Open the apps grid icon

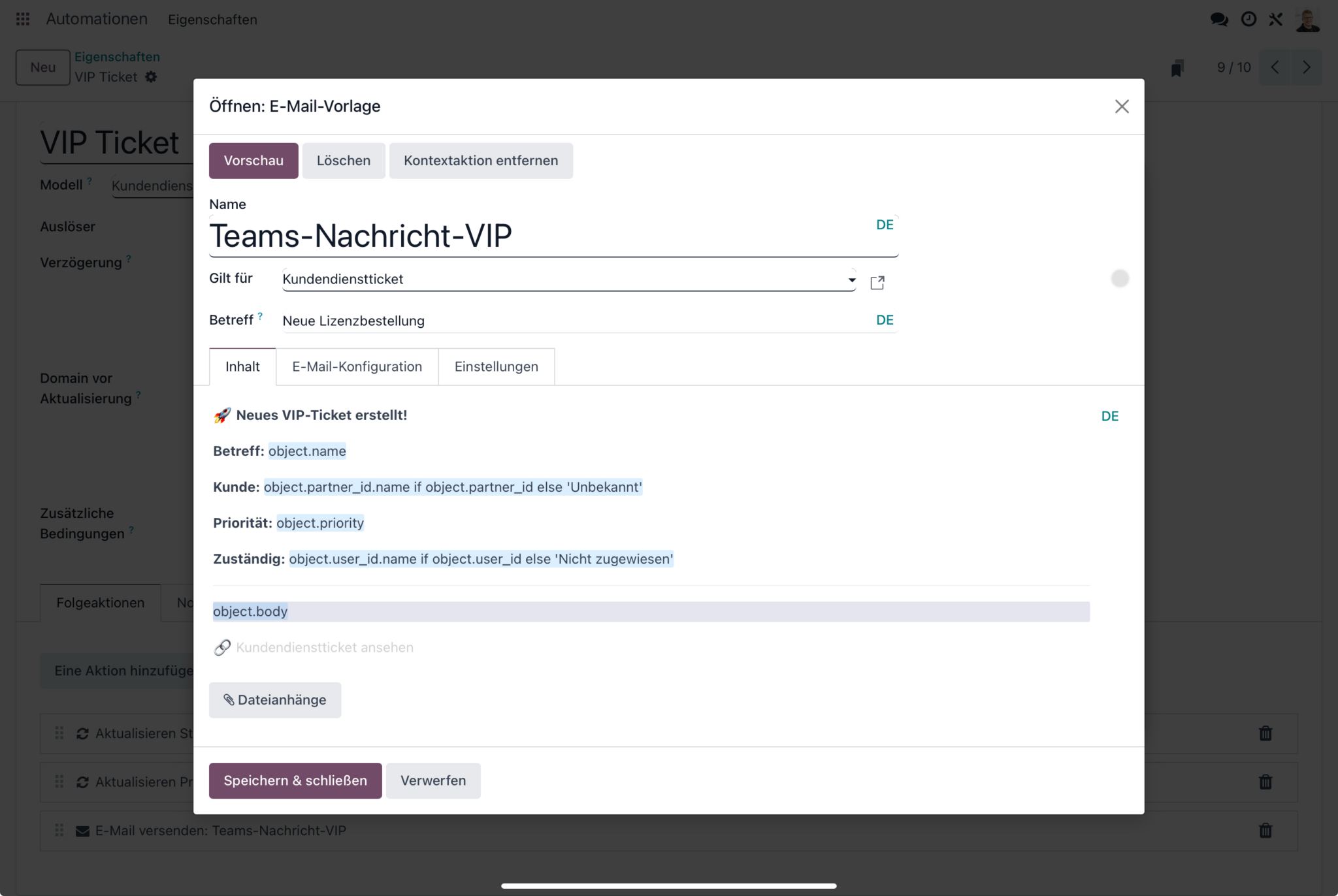(x=22, y=19)
